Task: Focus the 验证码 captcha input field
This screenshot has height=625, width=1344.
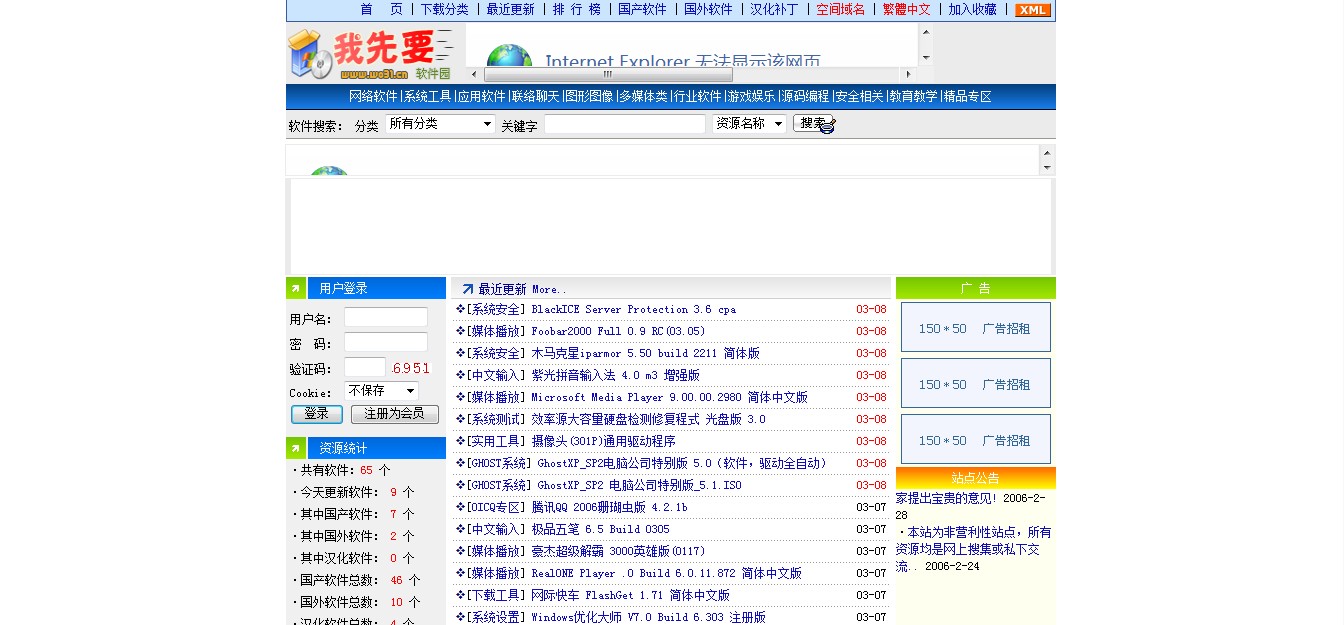Action: 365,367
